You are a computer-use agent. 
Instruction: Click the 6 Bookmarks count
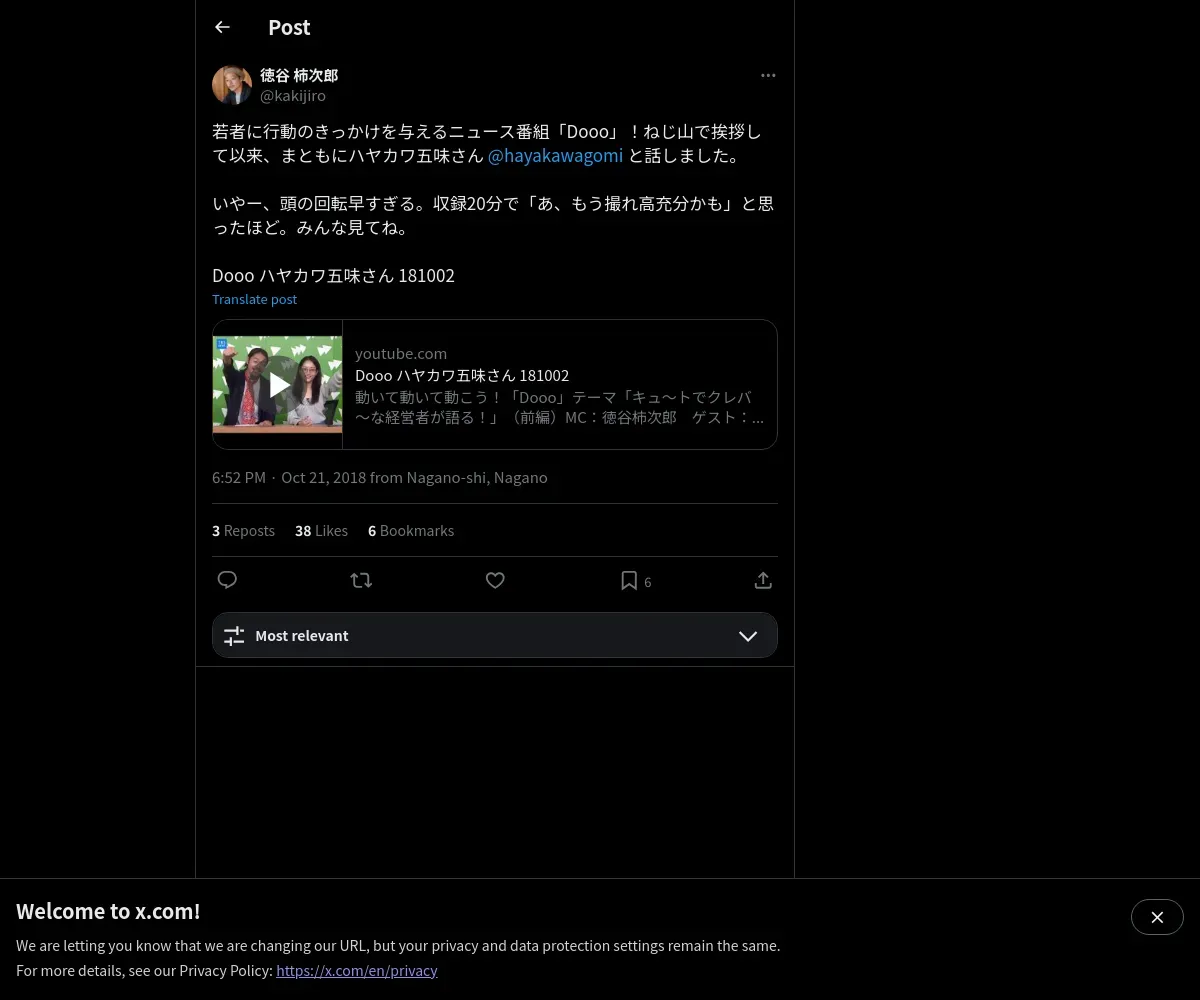point(411,531)
